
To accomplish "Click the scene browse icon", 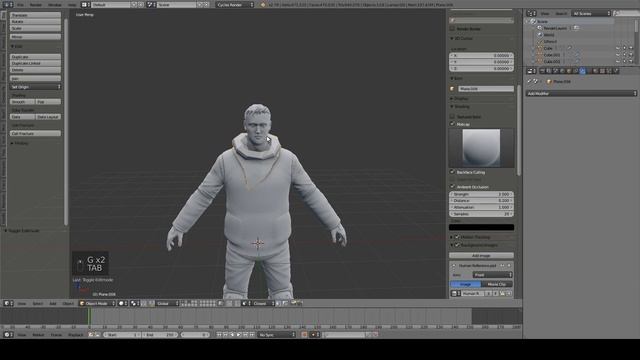I will (x=151, y=4).
